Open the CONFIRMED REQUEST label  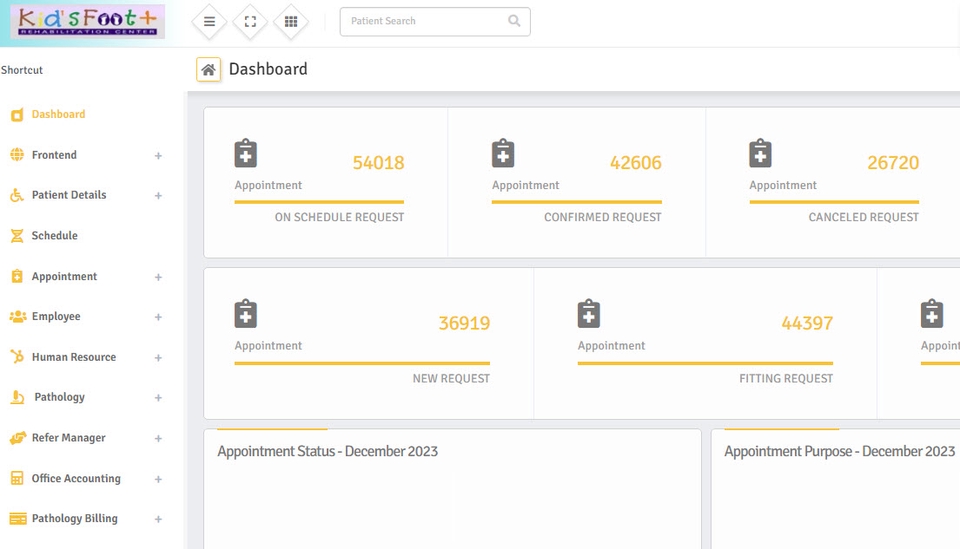click(x=602, y=217)
